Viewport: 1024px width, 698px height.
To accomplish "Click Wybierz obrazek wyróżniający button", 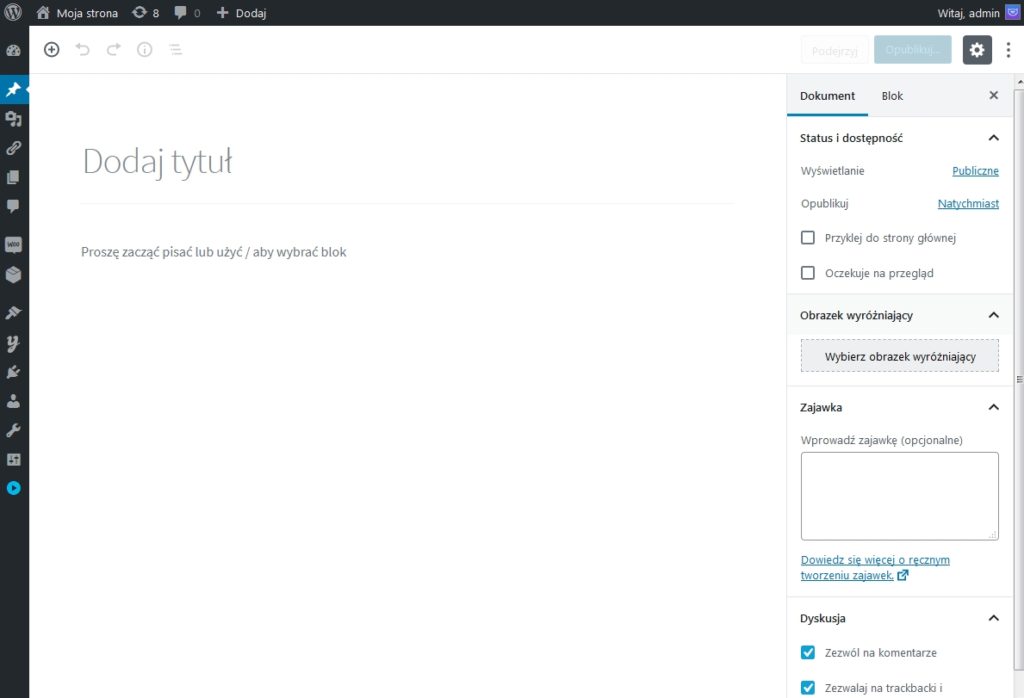I will 899,356.
